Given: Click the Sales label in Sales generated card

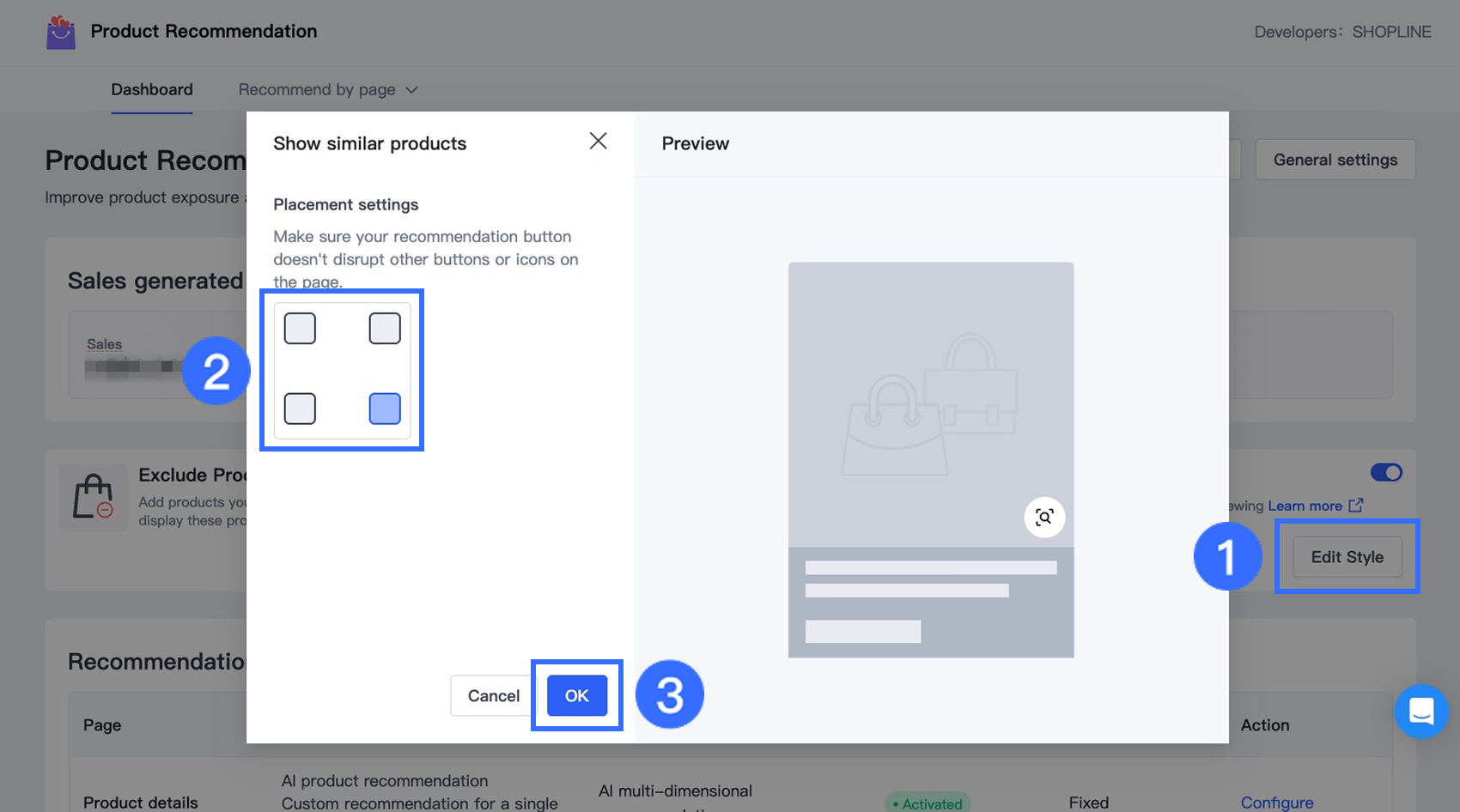Looking at the screenshot, I should (x=104, y=344).
